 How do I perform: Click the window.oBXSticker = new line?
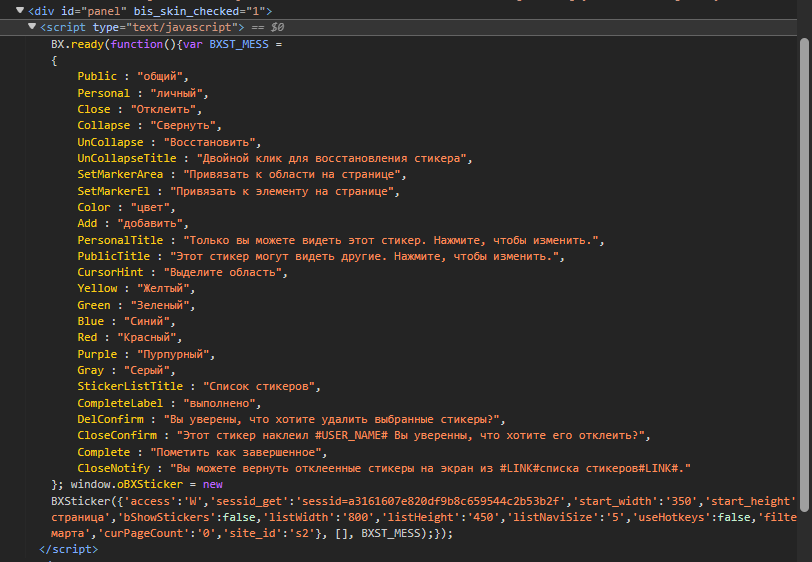(137, 485)
